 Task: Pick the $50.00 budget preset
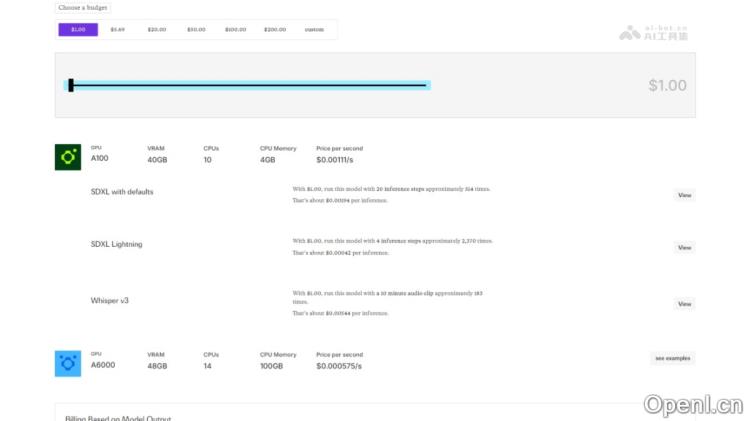click(196, 30)
